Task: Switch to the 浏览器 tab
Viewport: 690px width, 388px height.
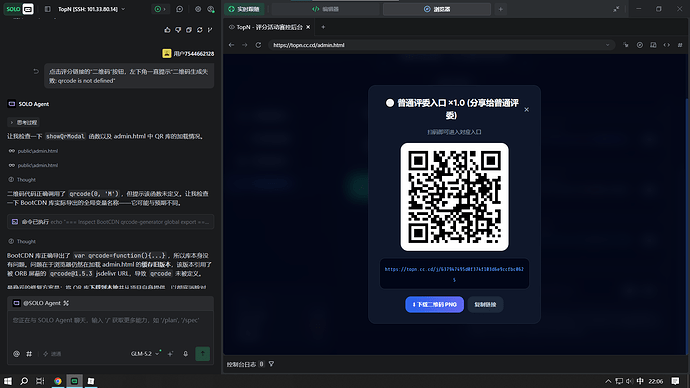Action: tap(437, 9)
